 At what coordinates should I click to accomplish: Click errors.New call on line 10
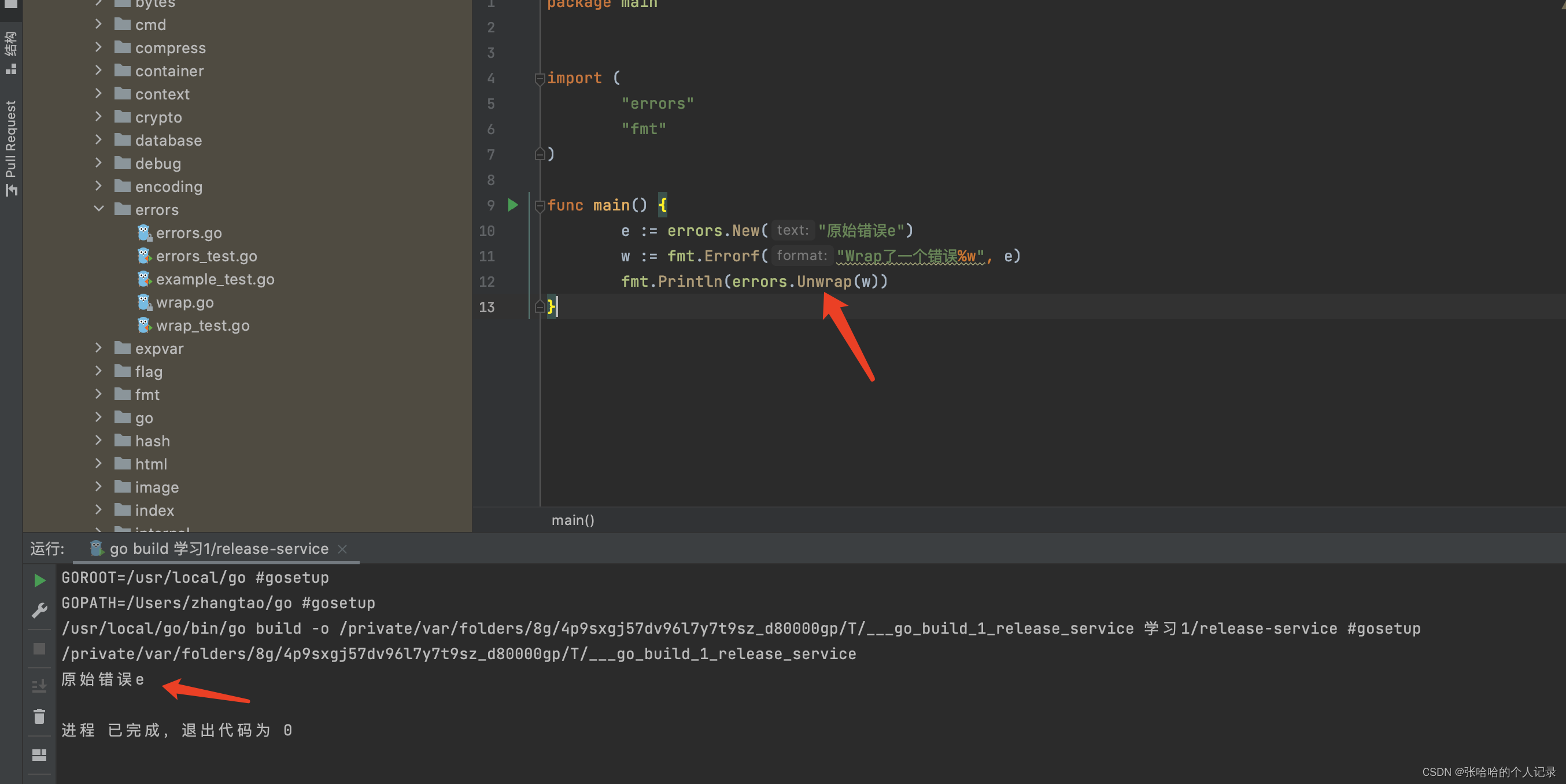tap(713, 230)
